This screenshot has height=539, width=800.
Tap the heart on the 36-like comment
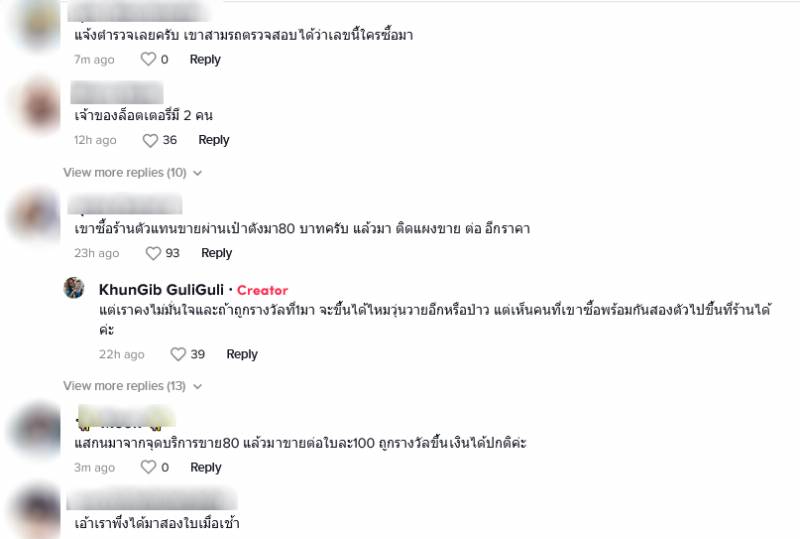[150, 140]
